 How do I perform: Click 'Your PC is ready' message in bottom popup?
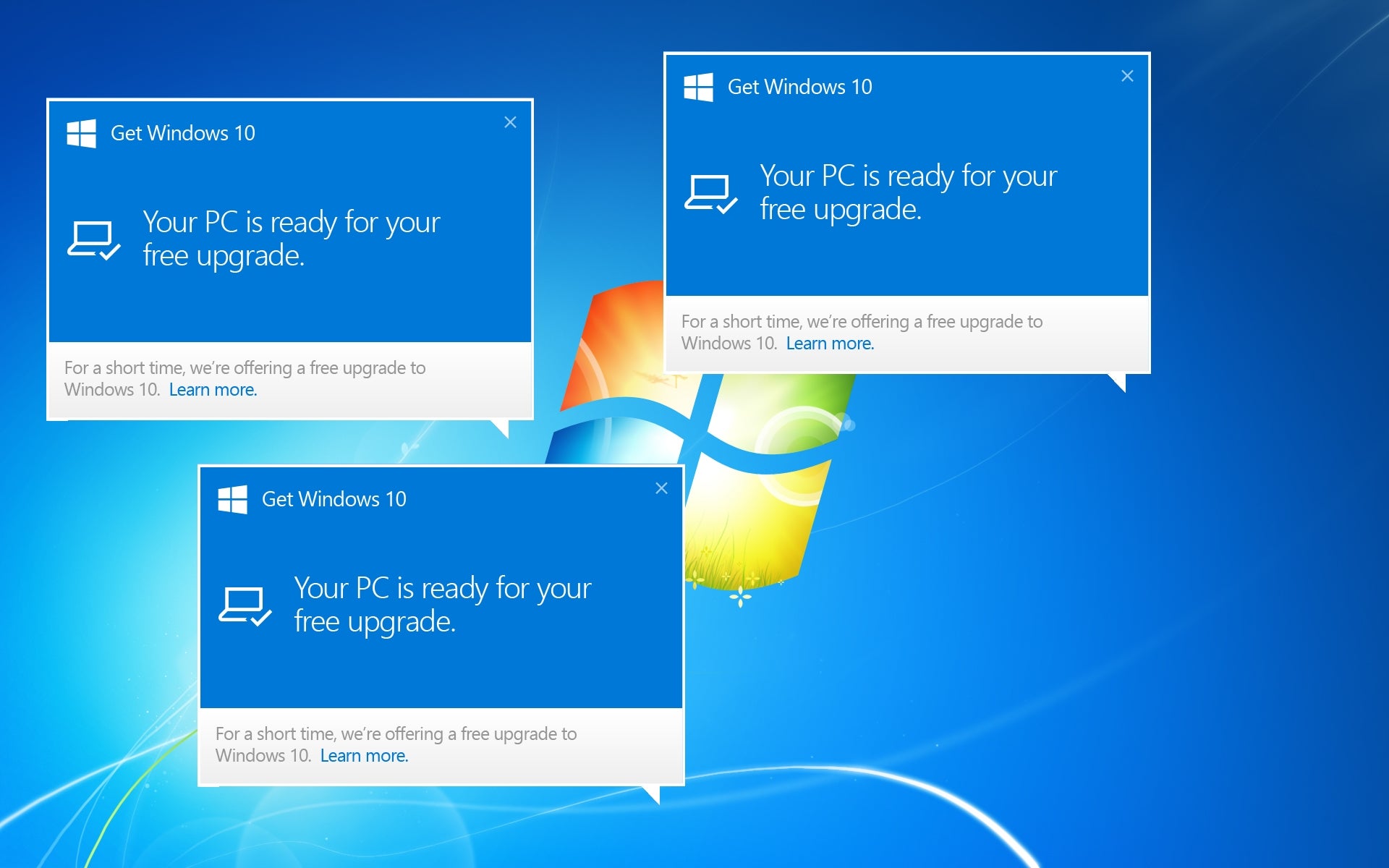click(x=443, y=605)
